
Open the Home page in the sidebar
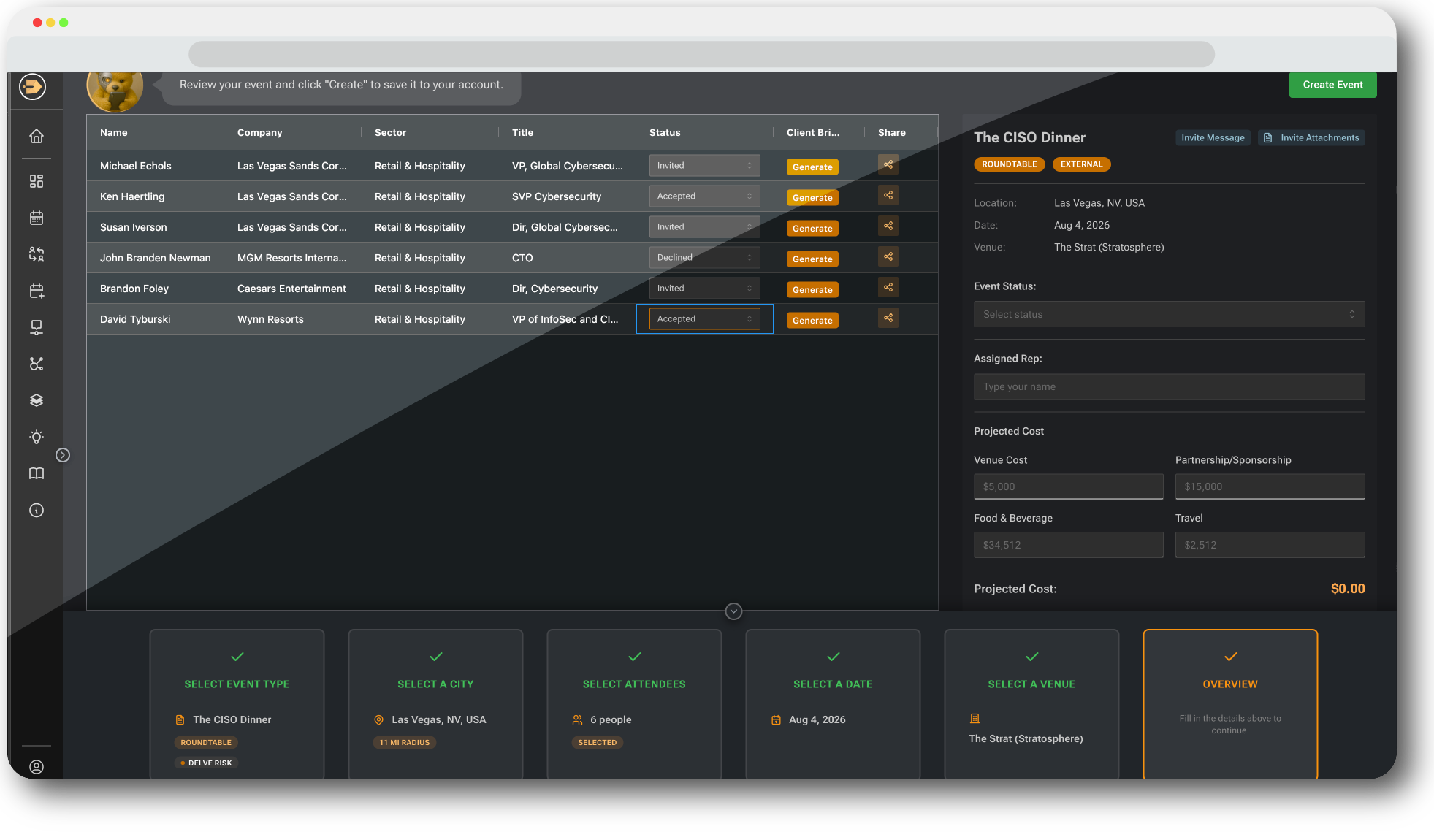[x=36, y=136]
